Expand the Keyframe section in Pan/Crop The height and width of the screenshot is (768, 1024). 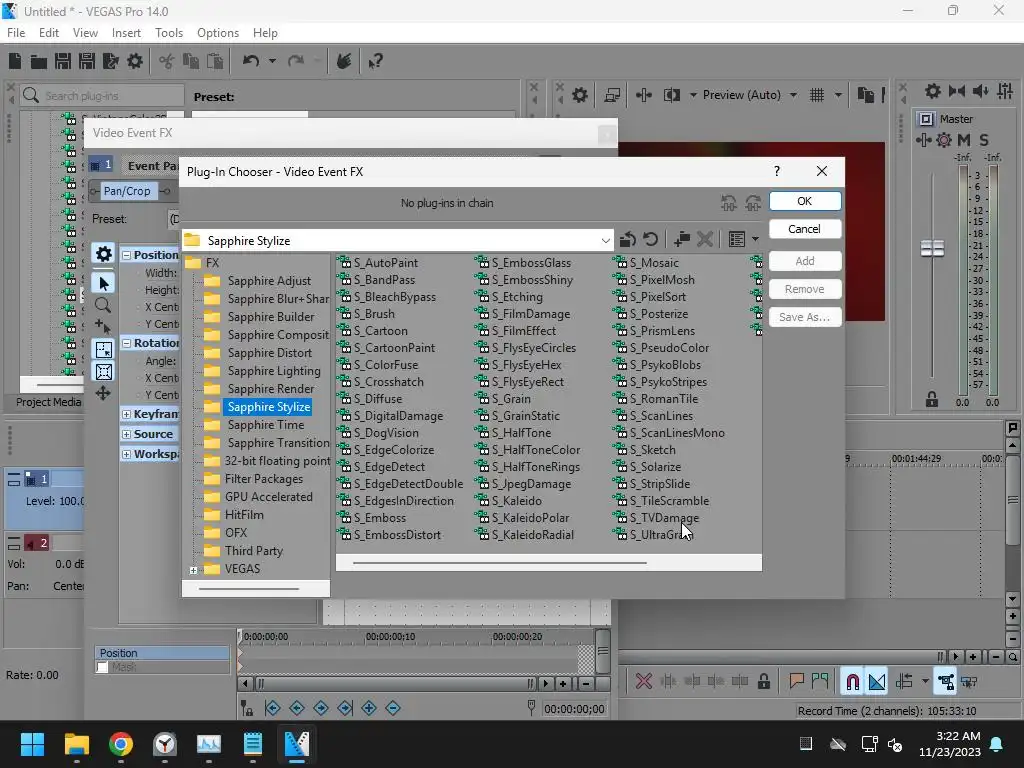click(126, 414)
